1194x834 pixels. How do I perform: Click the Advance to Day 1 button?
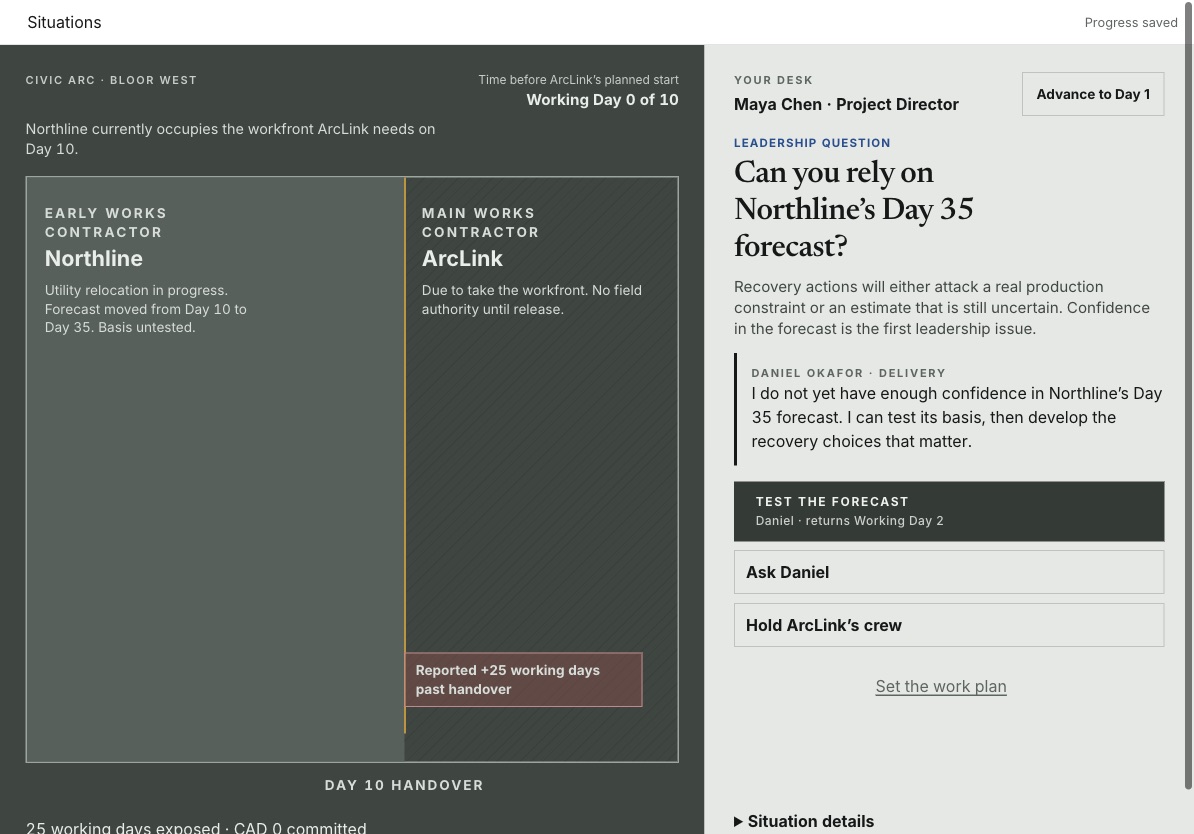pos(1093,94)
